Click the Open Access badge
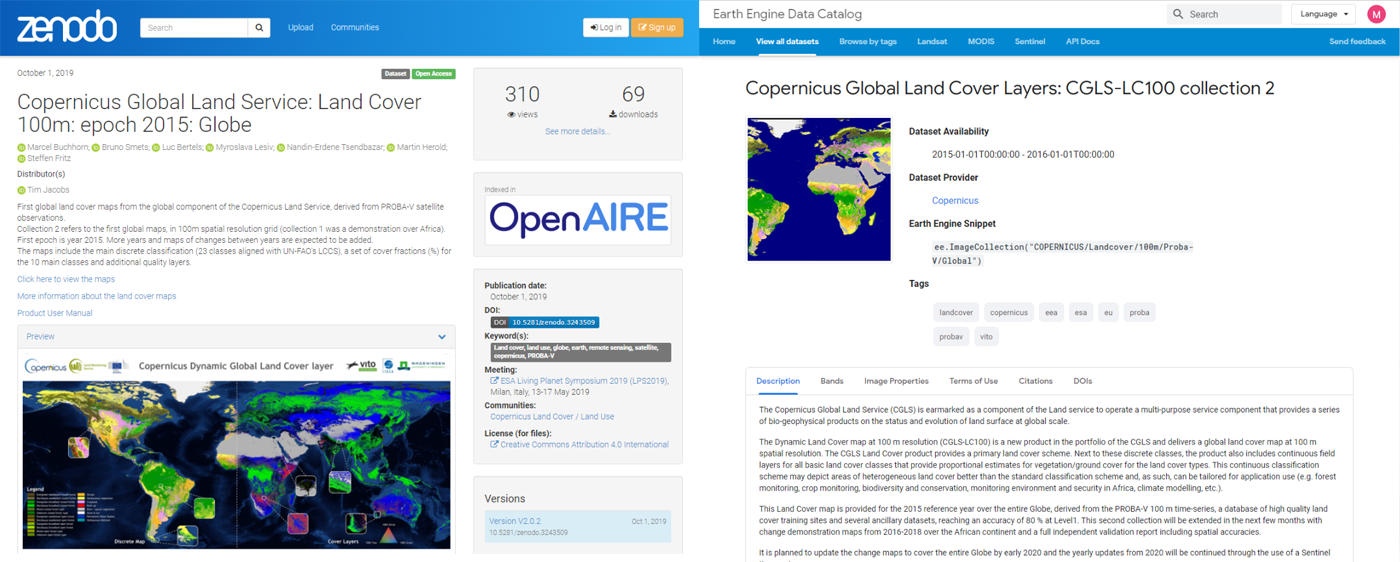Screen dimensions: 1400x562 point(433,74)
